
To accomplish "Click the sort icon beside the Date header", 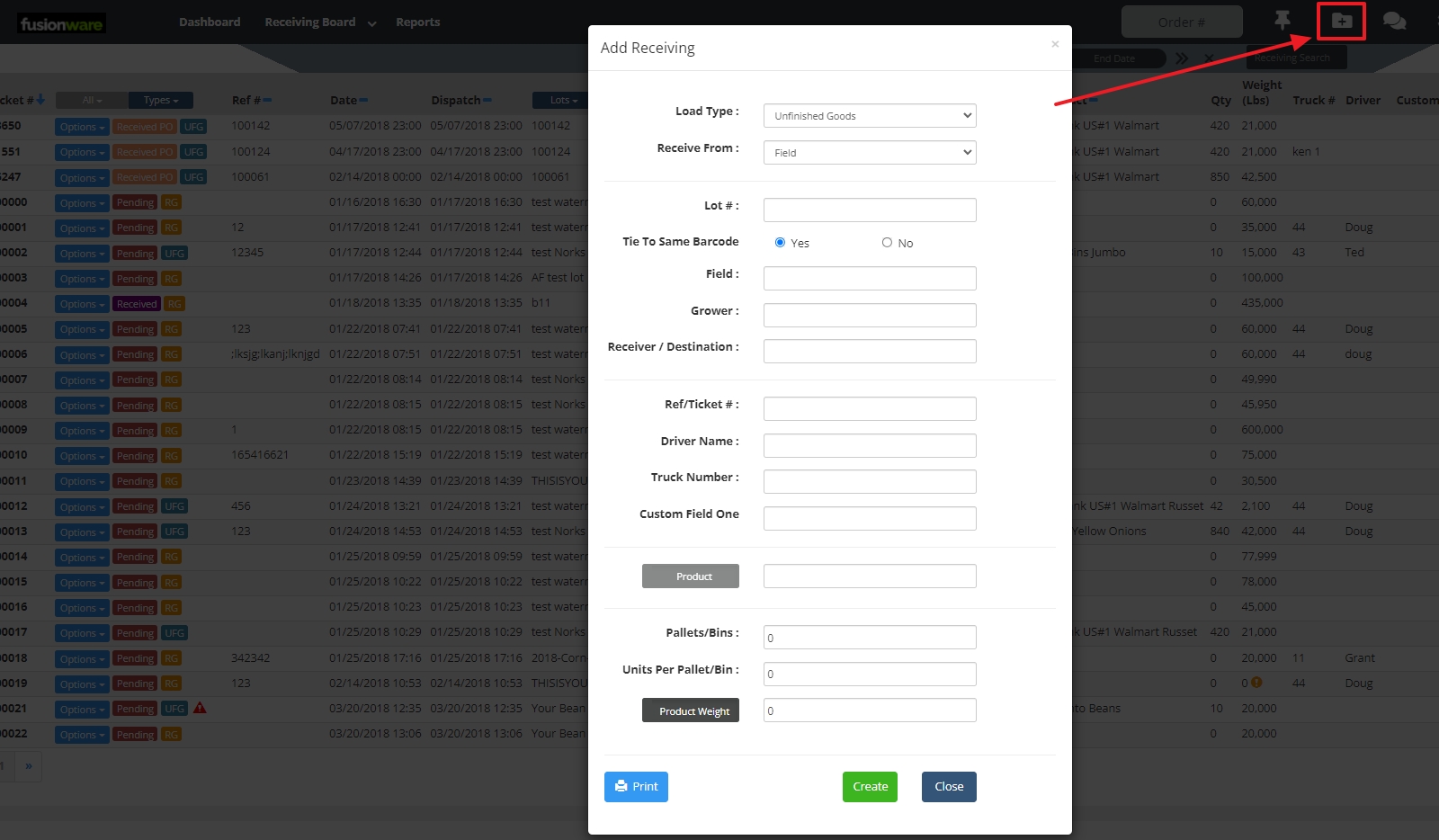I will [362, 100].
